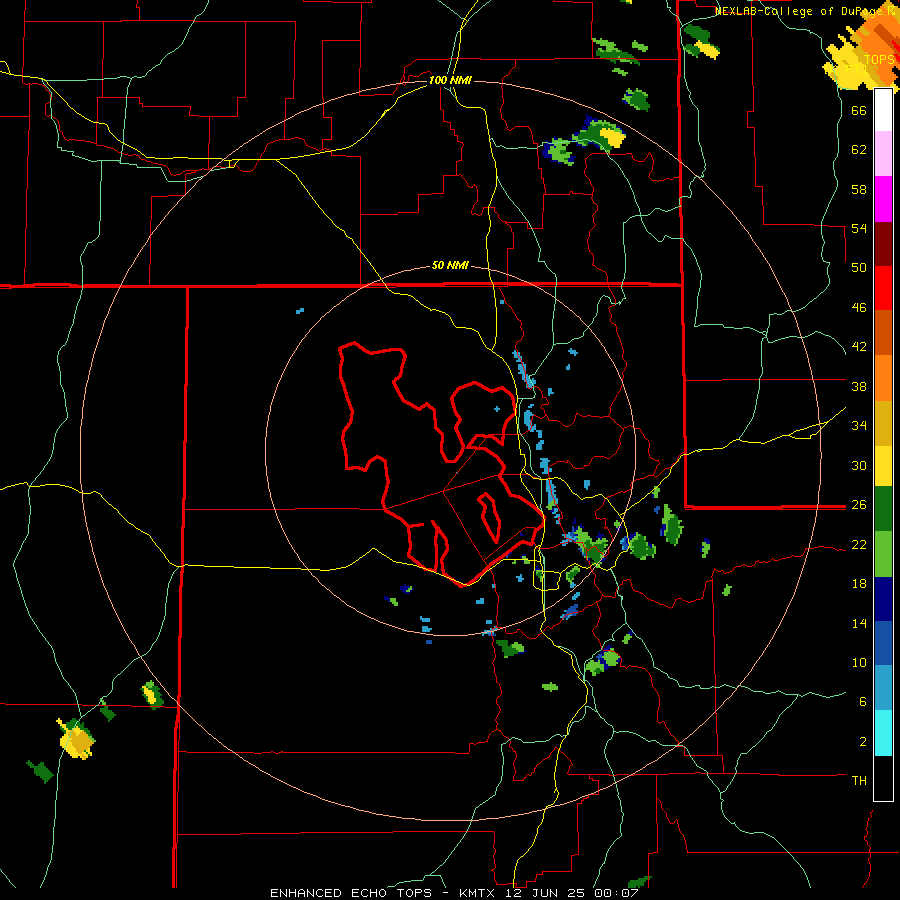Click the dark orange legend swatch

pos(883,332)
